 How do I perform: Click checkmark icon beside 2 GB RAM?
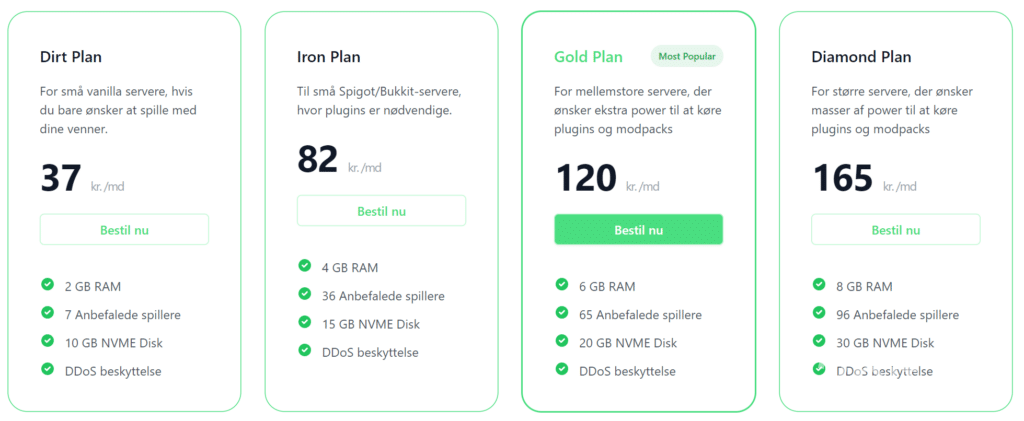click(x=47, y=285)
